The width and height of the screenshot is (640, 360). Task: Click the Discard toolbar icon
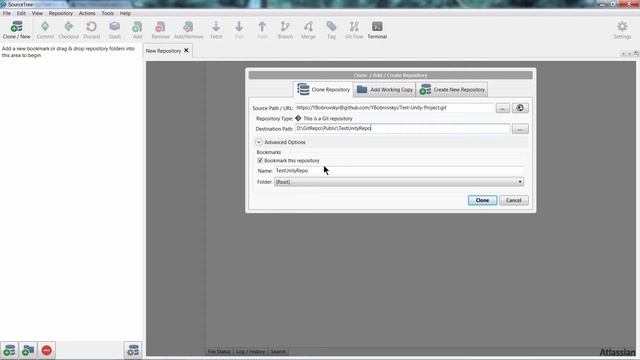pos(91,30)
